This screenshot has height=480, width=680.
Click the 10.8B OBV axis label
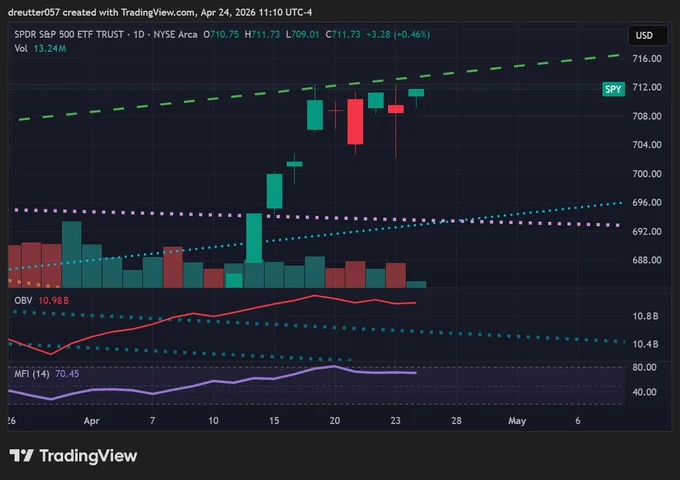(x=645, y=316)
